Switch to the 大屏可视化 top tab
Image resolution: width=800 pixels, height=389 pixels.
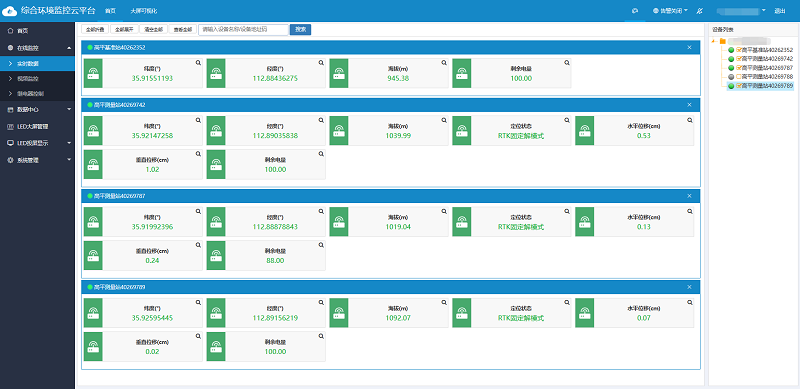144,10
